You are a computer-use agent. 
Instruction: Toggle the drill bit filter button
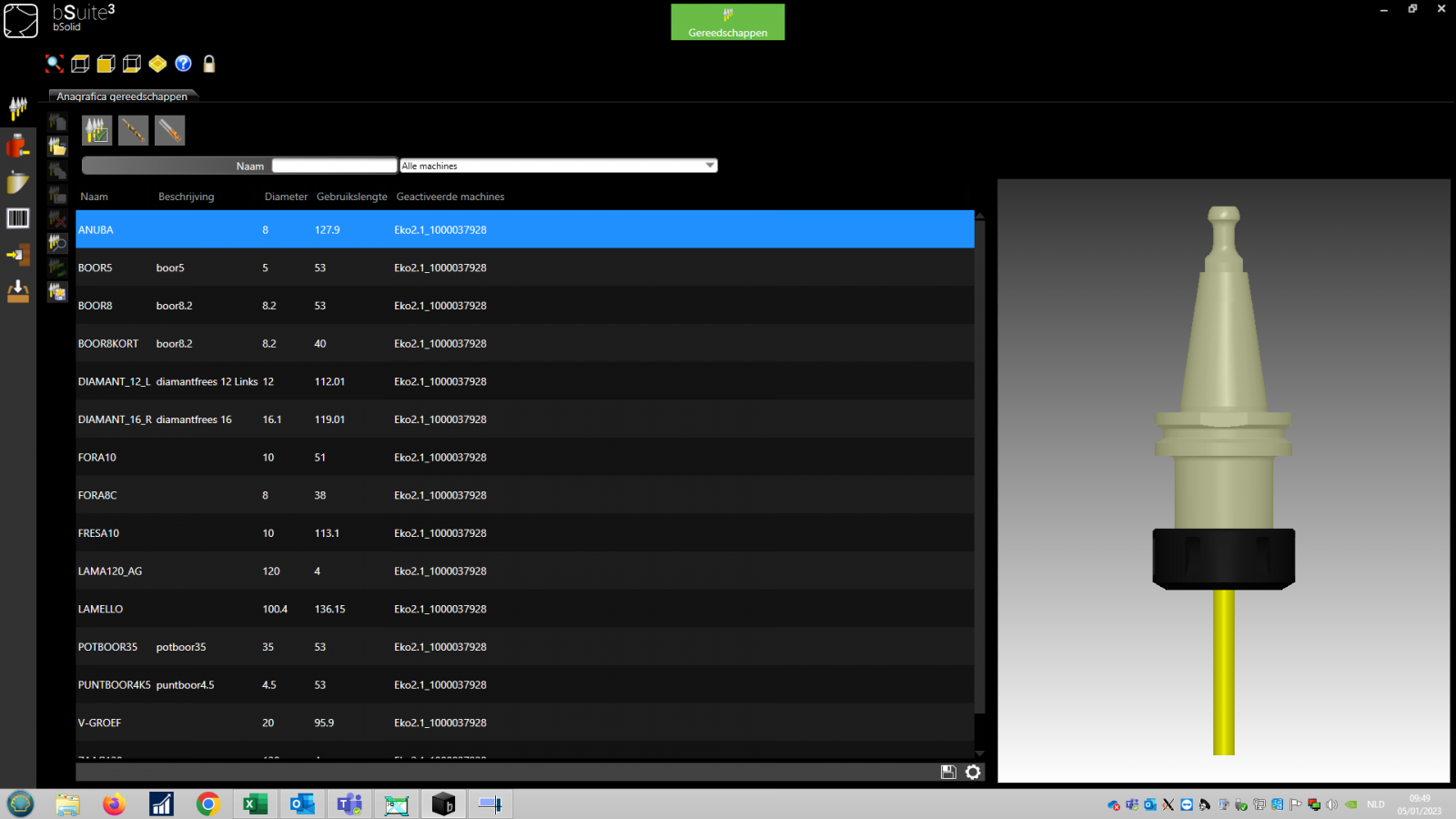click(133, 130)
